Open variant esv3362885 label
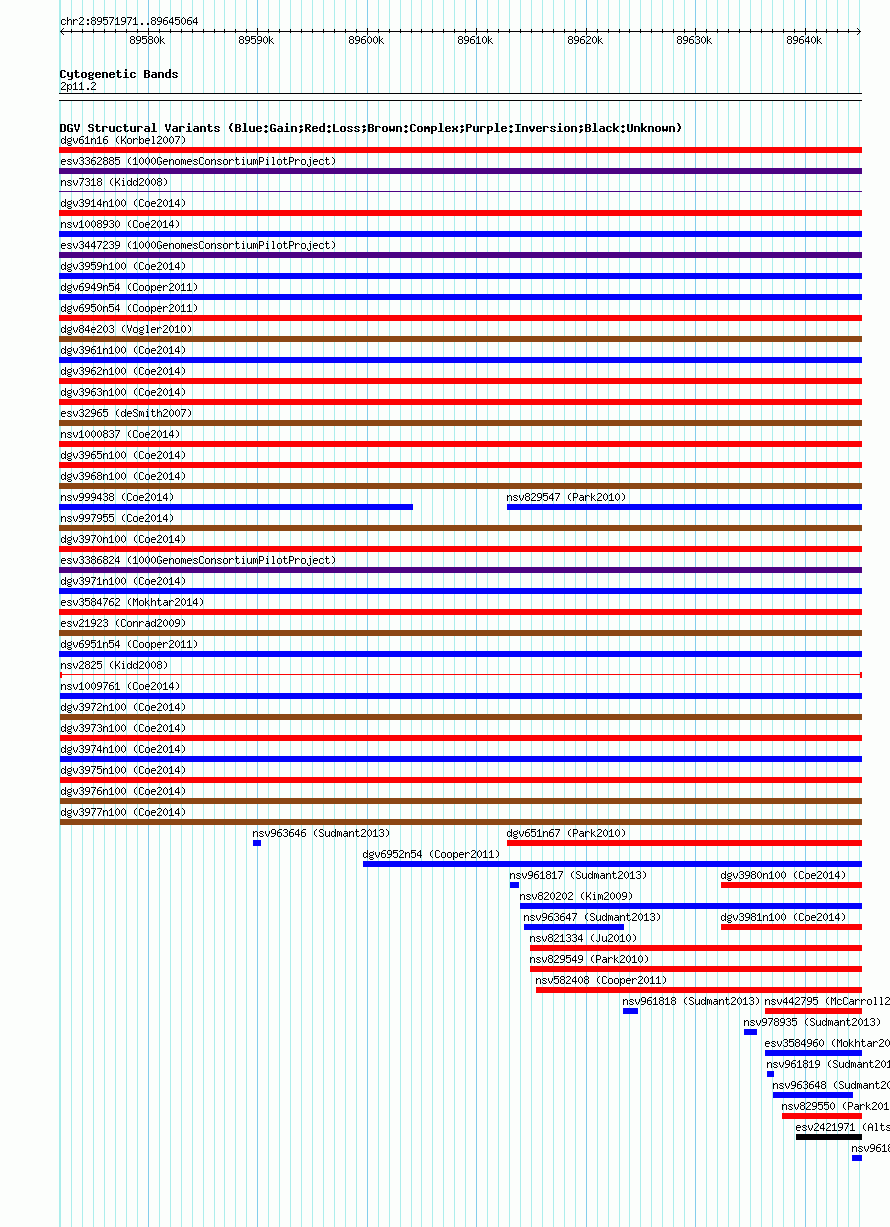The image size is (890, 1227). pos(198,162)
